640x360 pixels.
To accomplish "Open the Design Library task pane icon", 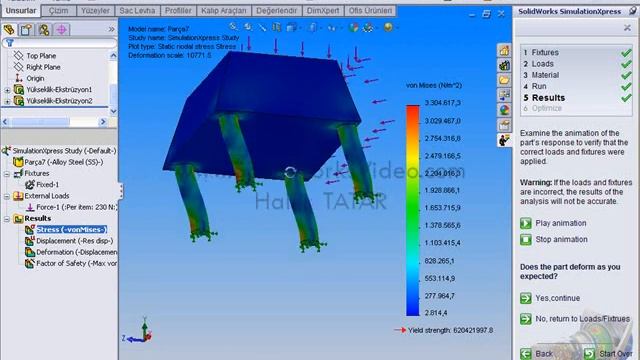I will (504, 65).
